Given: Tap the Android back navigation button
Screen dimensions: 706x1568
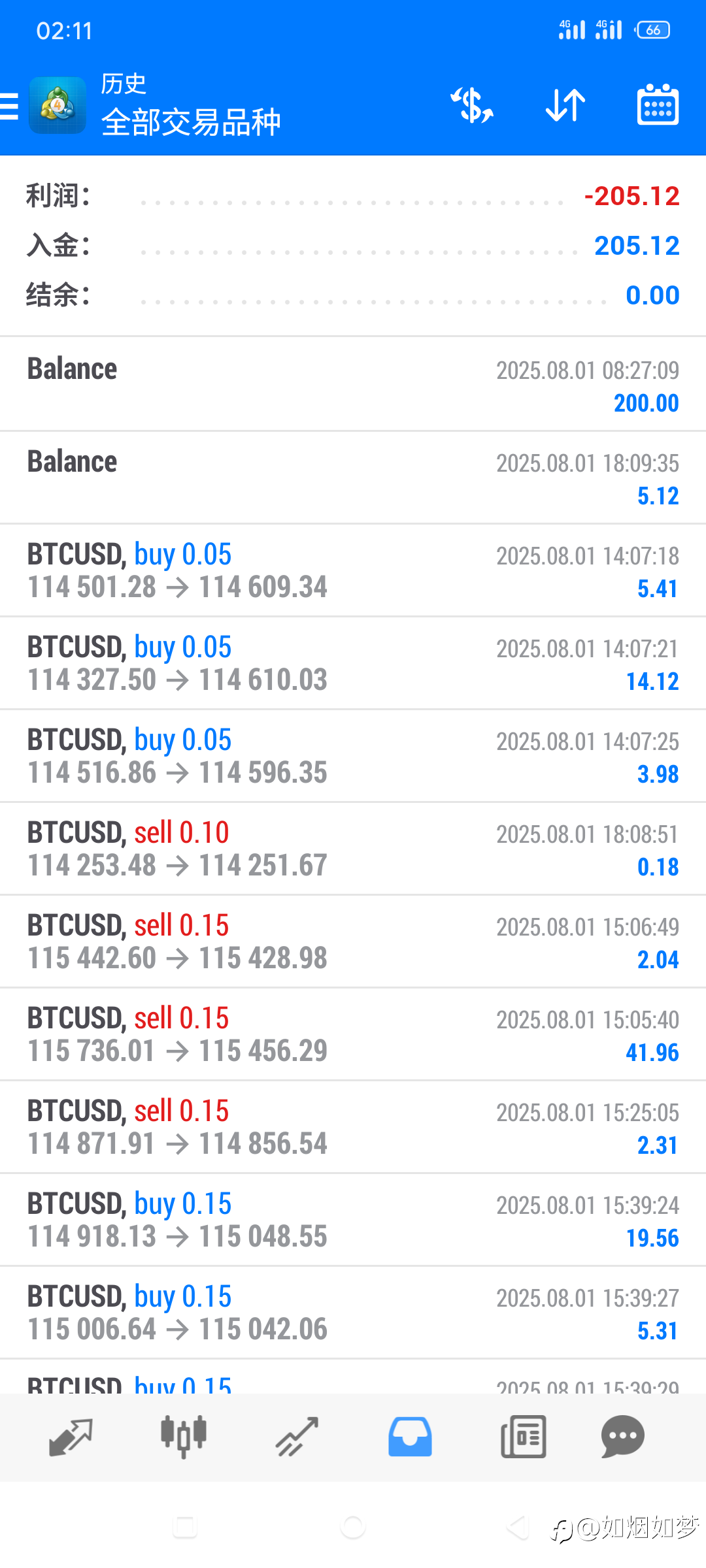Looking at the screenshot, I should 518,1527.
